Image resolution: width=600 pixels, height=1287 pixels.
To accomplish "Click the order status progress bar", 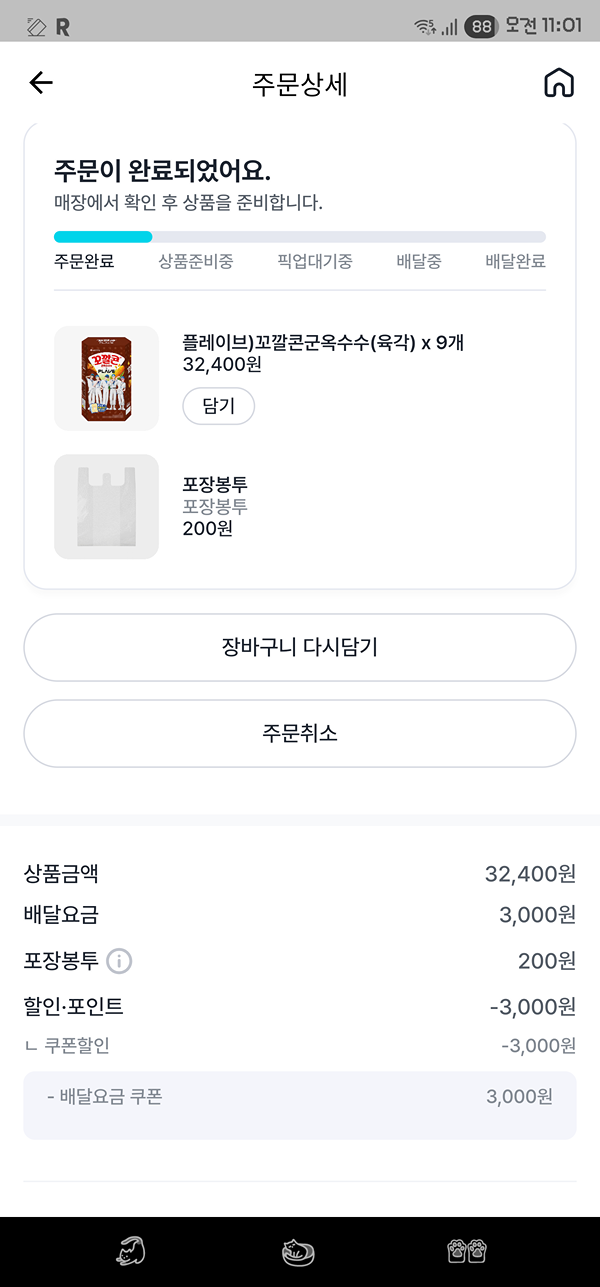I will click(x=300, y=237).
